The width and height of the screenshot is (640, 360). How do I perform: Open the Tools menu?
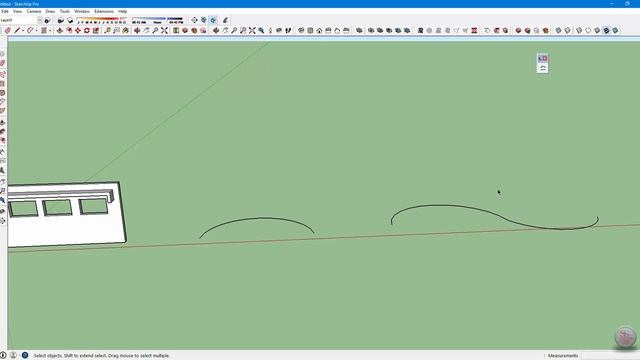(x=65, y=11)
